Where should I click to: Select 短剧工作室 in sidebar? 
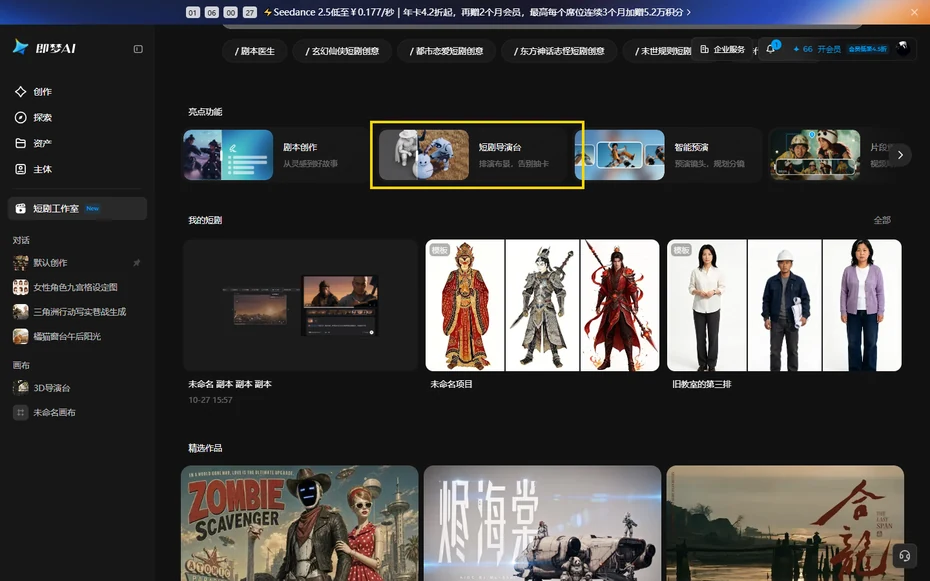[77, 209]
